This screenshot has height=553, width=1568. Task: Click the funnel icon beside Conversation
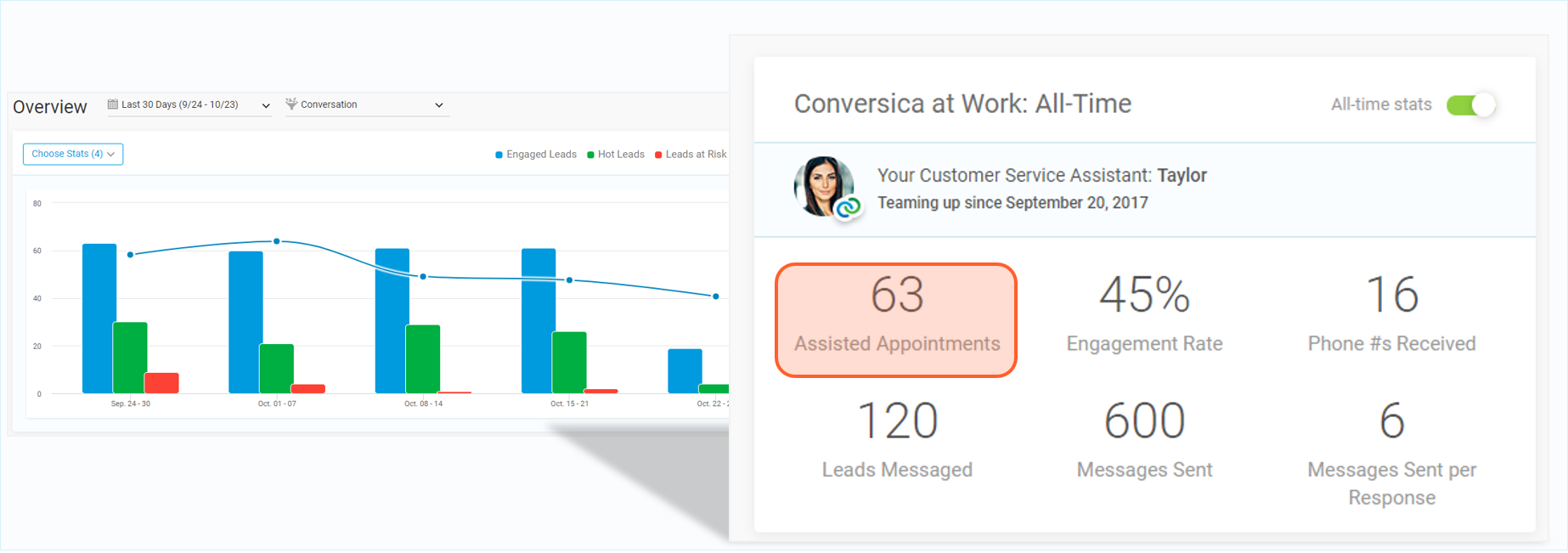(291, 104)
